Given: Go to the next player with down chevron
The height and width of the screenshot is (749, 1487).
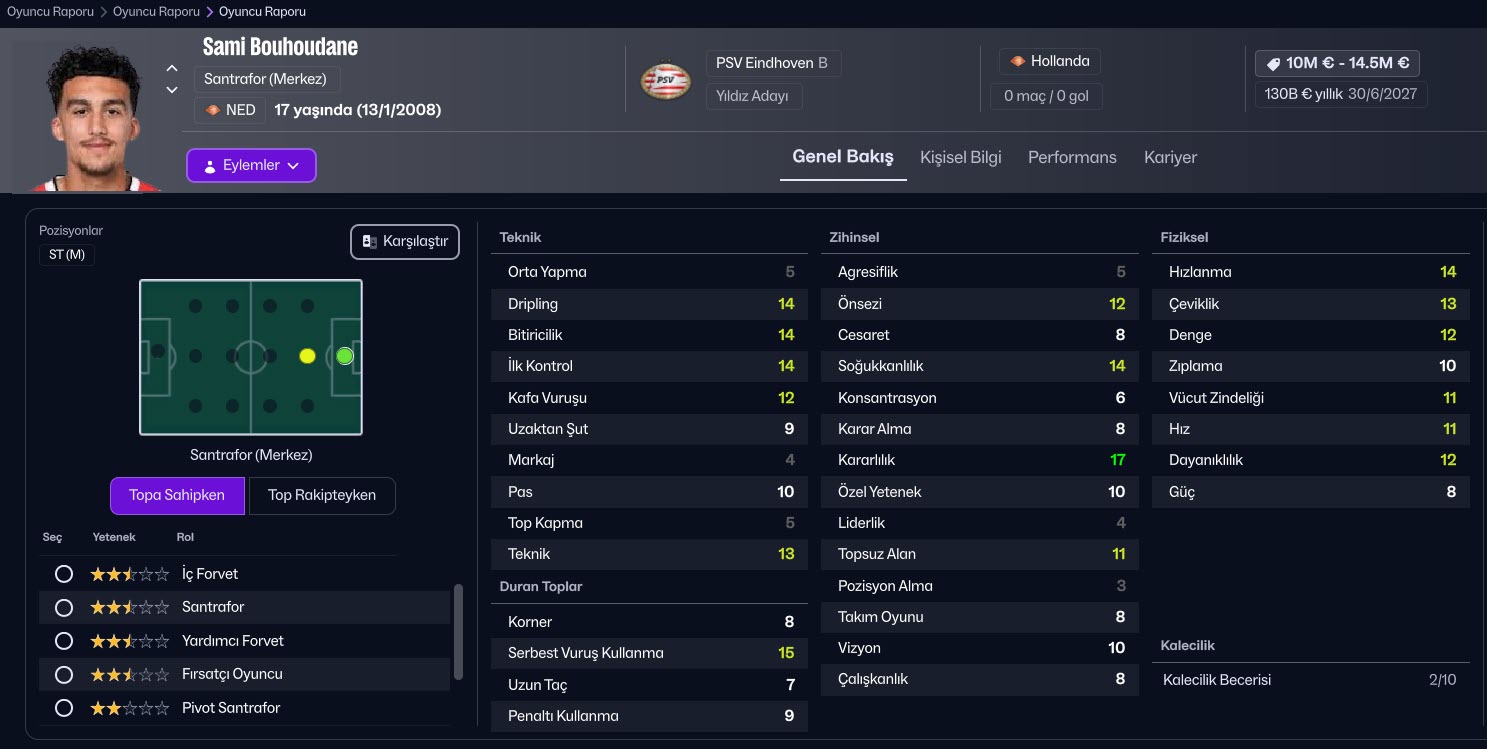Looking at the screenshot, I should (172, 90).
